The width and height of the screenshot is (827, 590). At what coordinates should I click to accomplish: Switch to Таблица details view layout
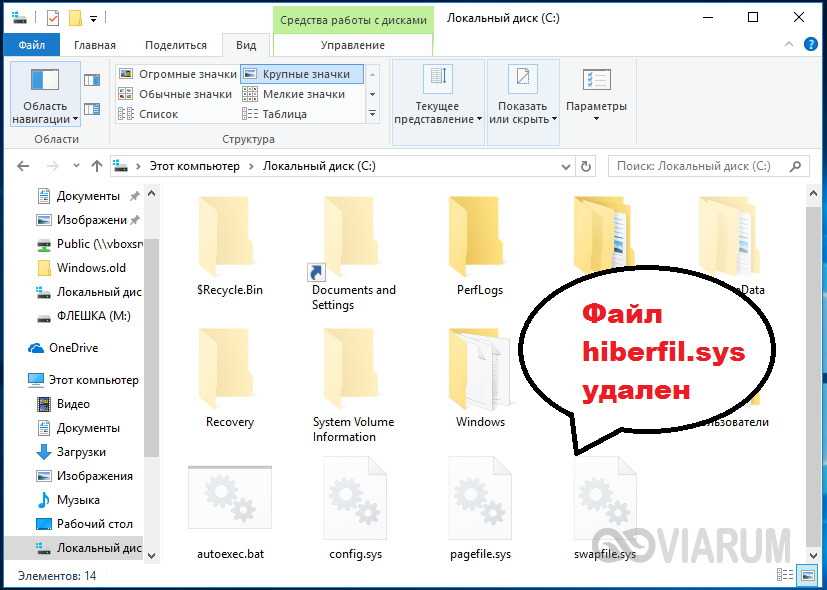(284, 114)
